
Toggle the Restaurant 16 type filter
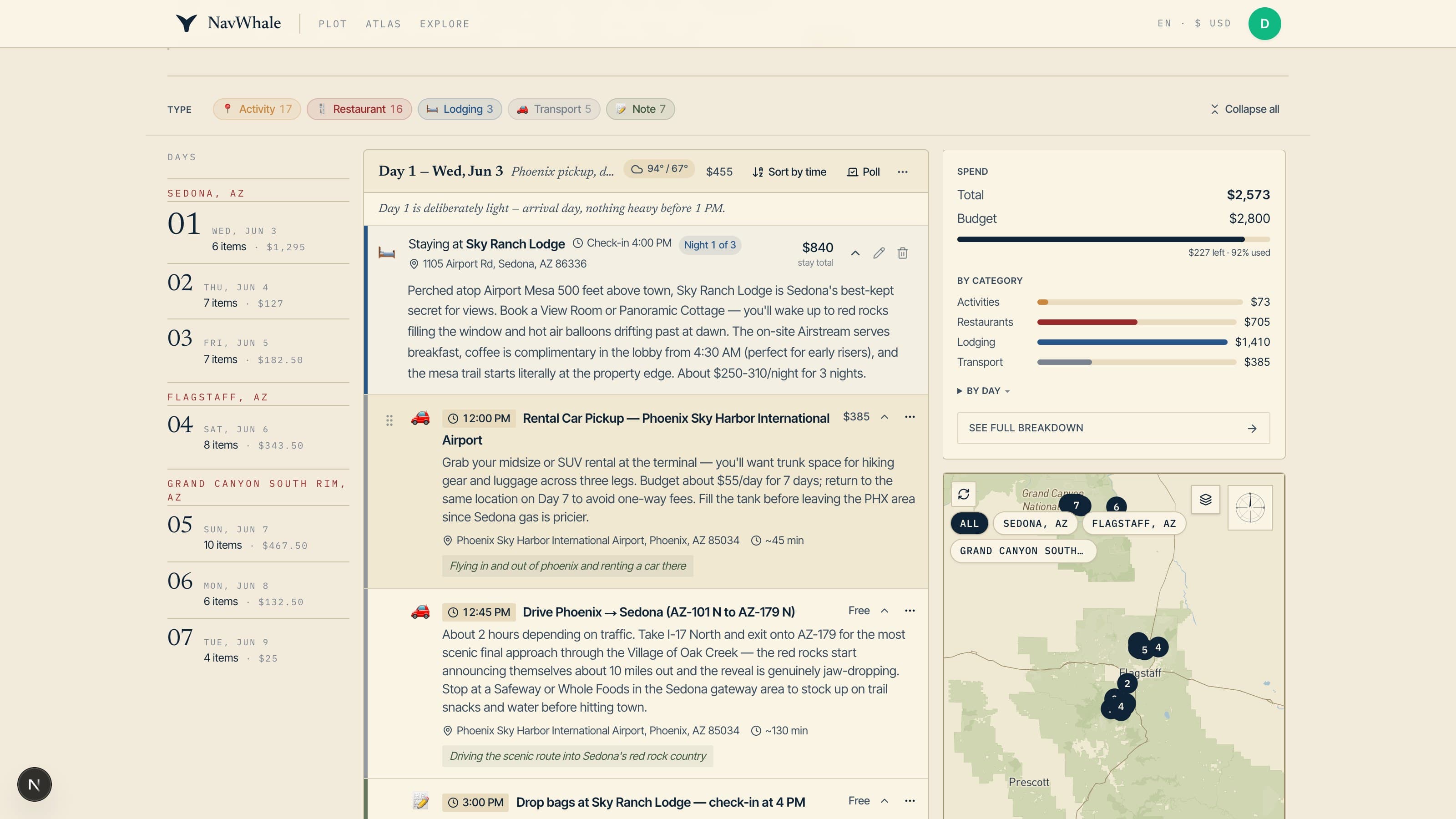(x=359, y=109)
